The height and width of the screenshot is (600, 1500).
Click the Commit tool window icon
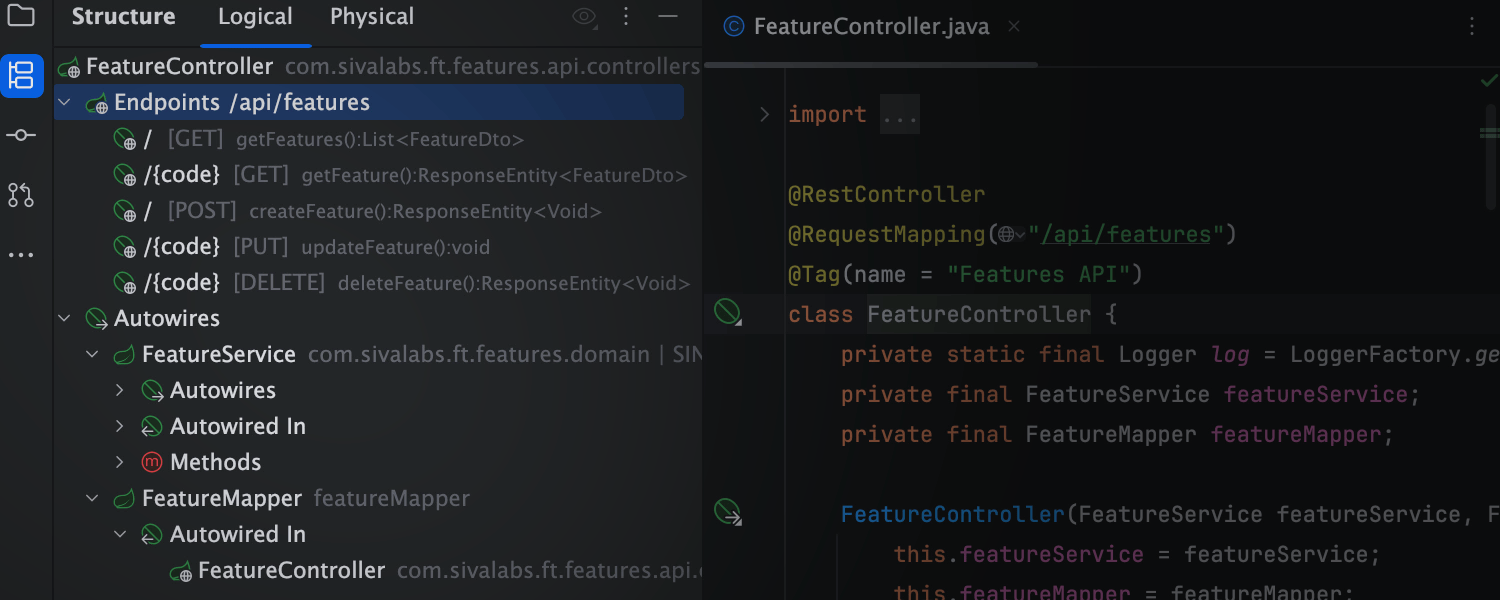tap(21, 135)
